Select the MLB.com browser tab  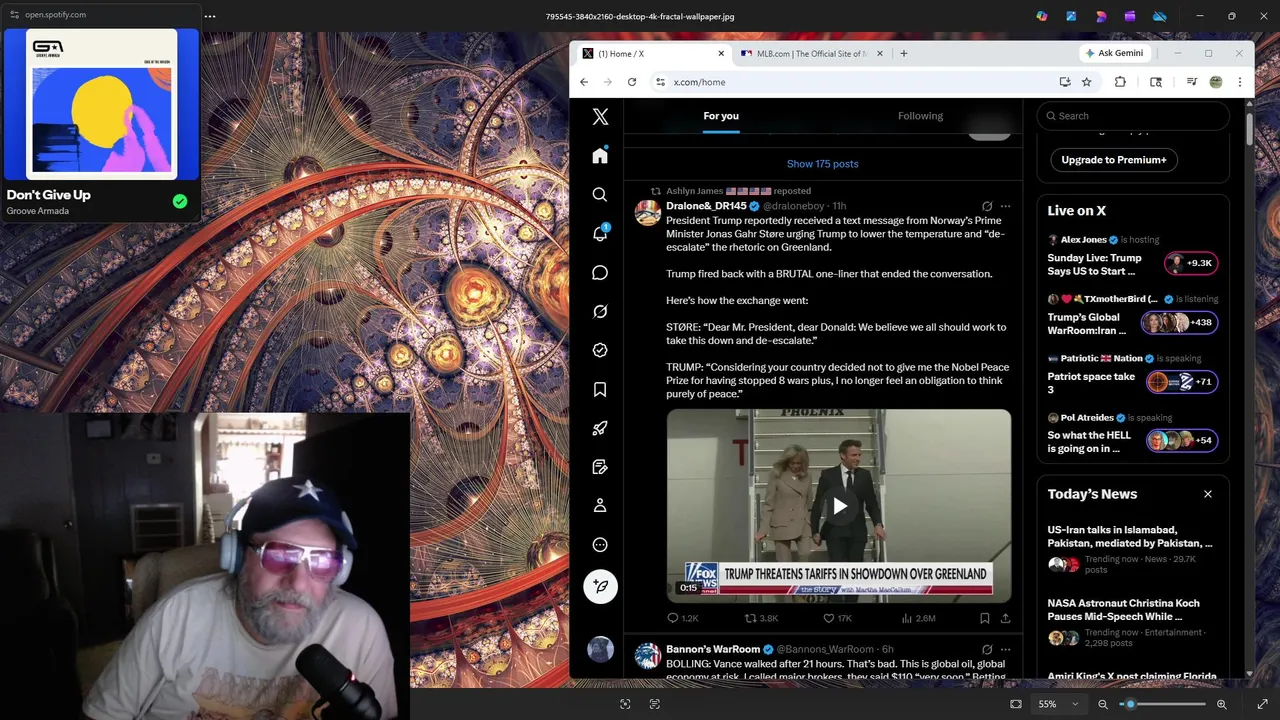812,54
